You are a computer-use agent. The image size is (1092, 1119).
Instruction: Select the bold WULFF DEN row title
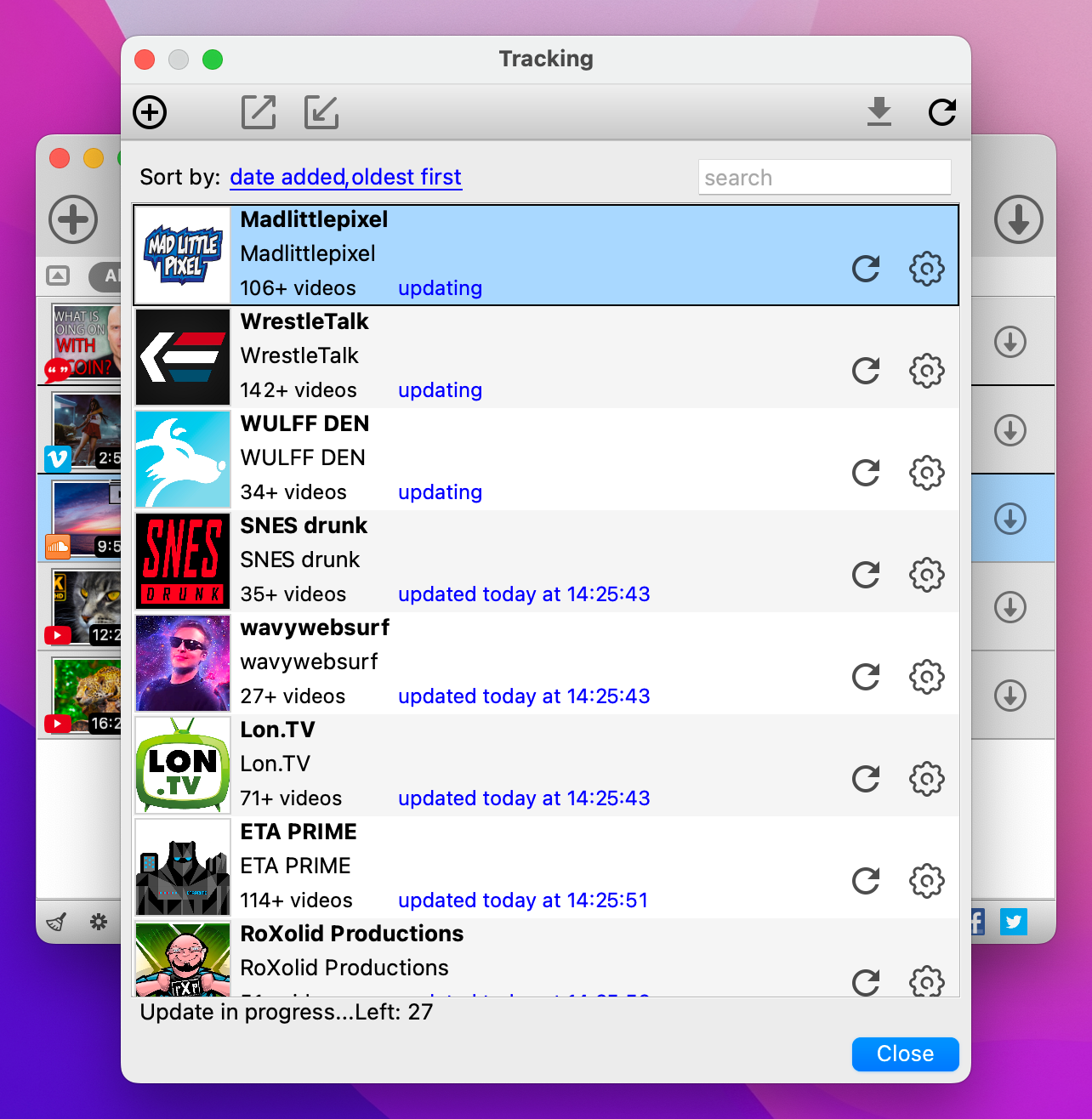[304, 423]
